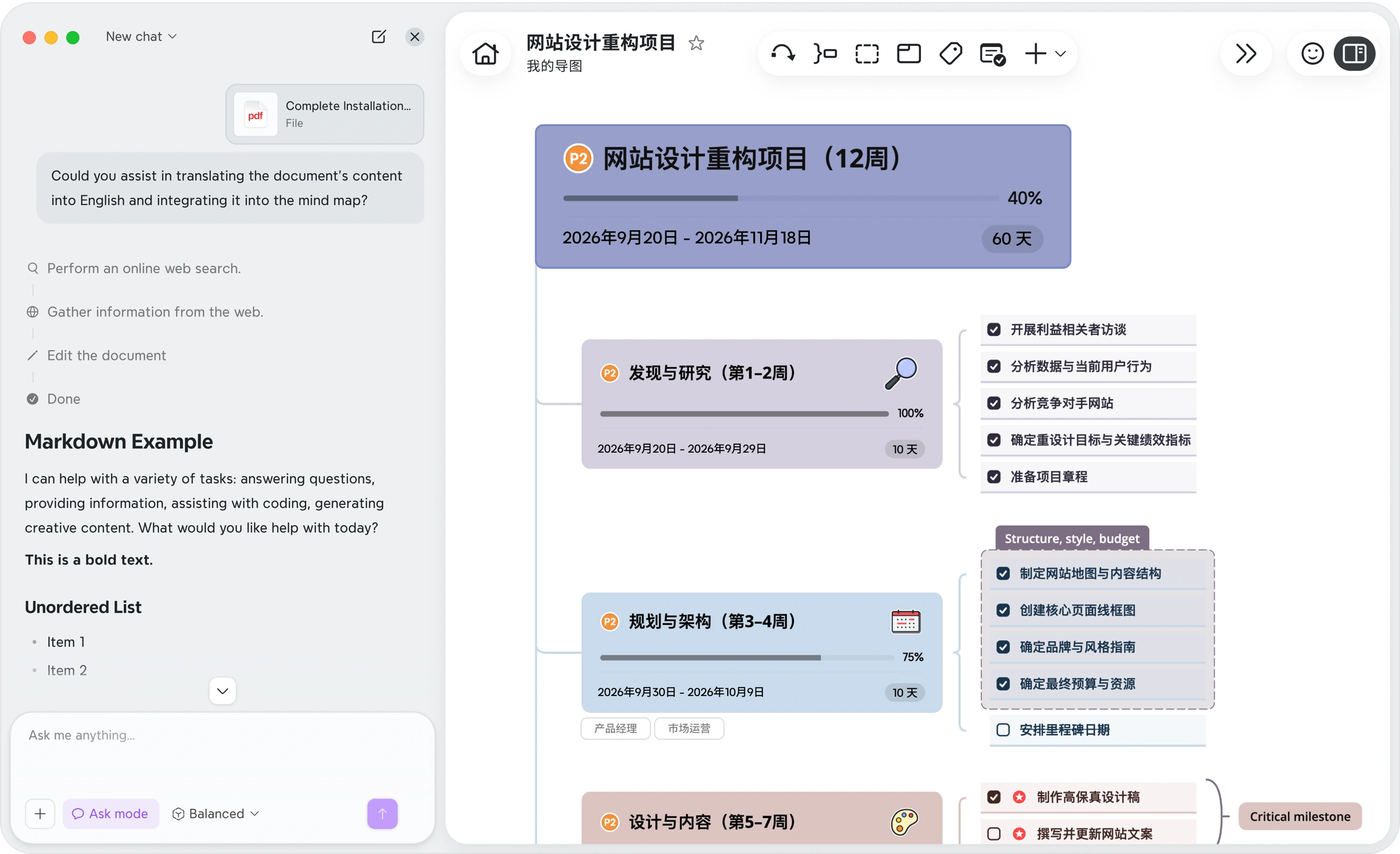Image resolution: width=1400 pixels, height=854 pixels.
Task: Click the palette icon on 设计与内容 card
Action: click(x=904, y=821)
